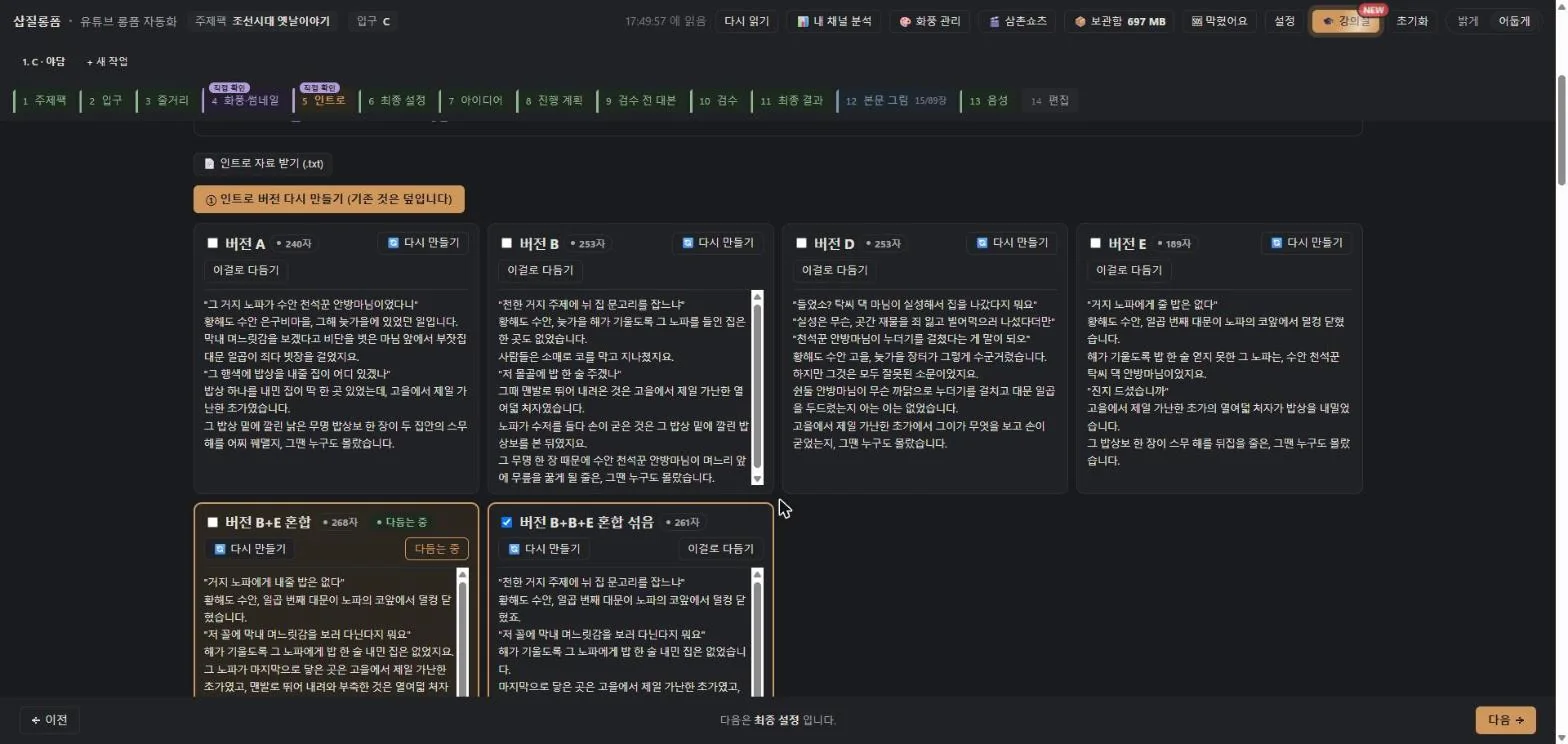Proceed with the 다음 arrow button
This screenshot has width=1568, height=744.
[x=1505, y=720]
